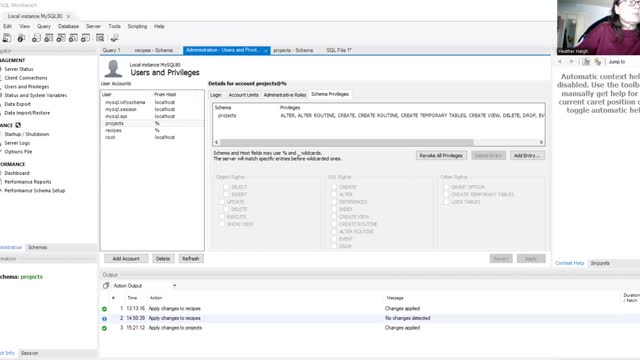Click the Apply button
This screenshot has width=640, height=360.
pos(531,259)
